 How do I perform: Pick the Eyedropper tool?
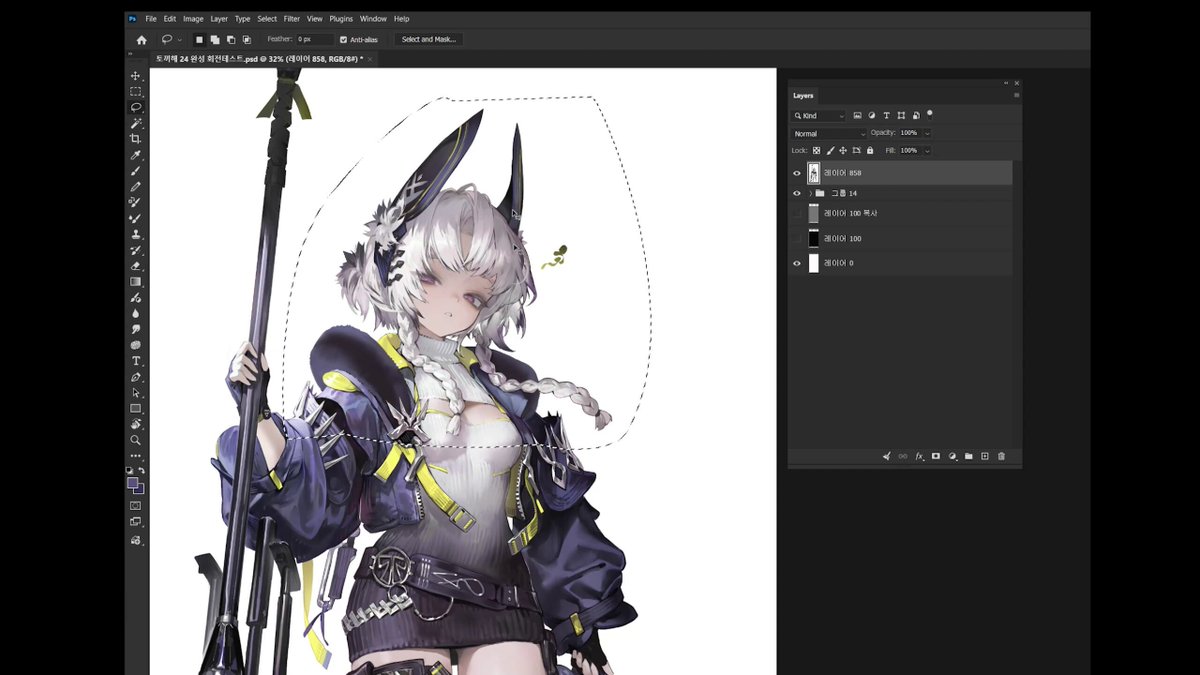tap(135, 155)
